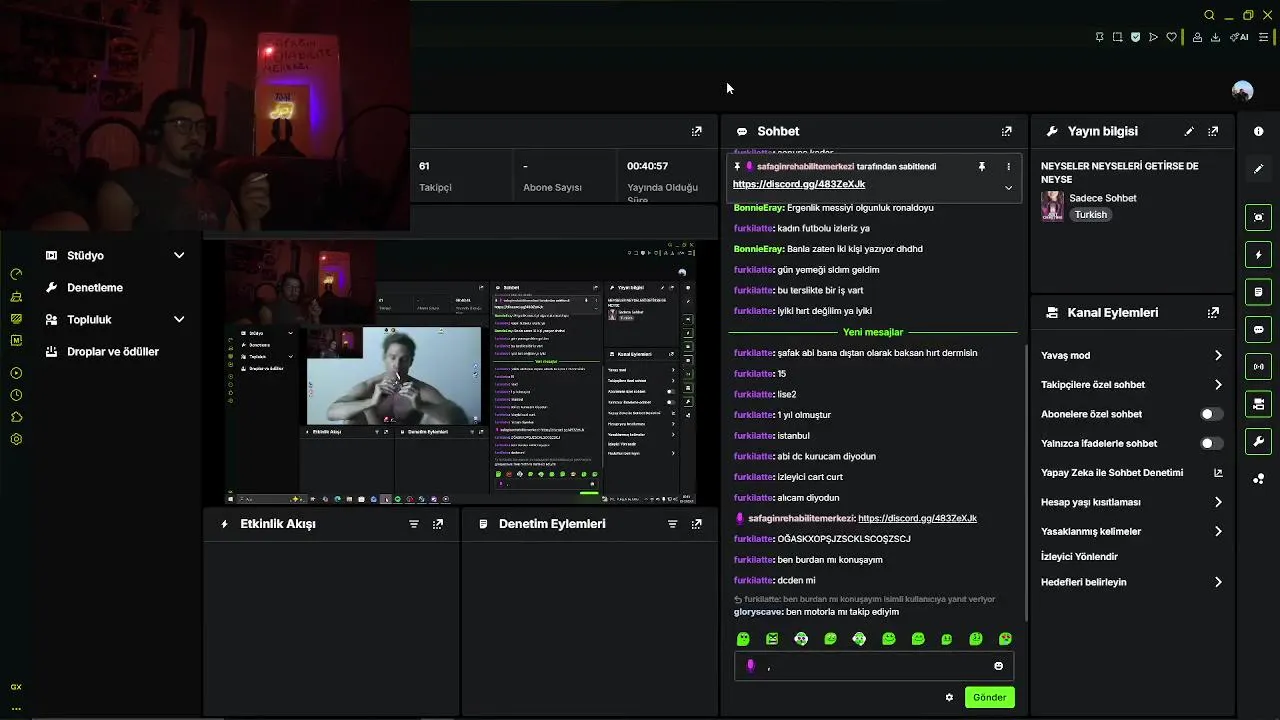Image resolution: width=1280 pixels, height=720 pixels.
Task: Open Droplar ve ödüller page
Action: [113, 351]
